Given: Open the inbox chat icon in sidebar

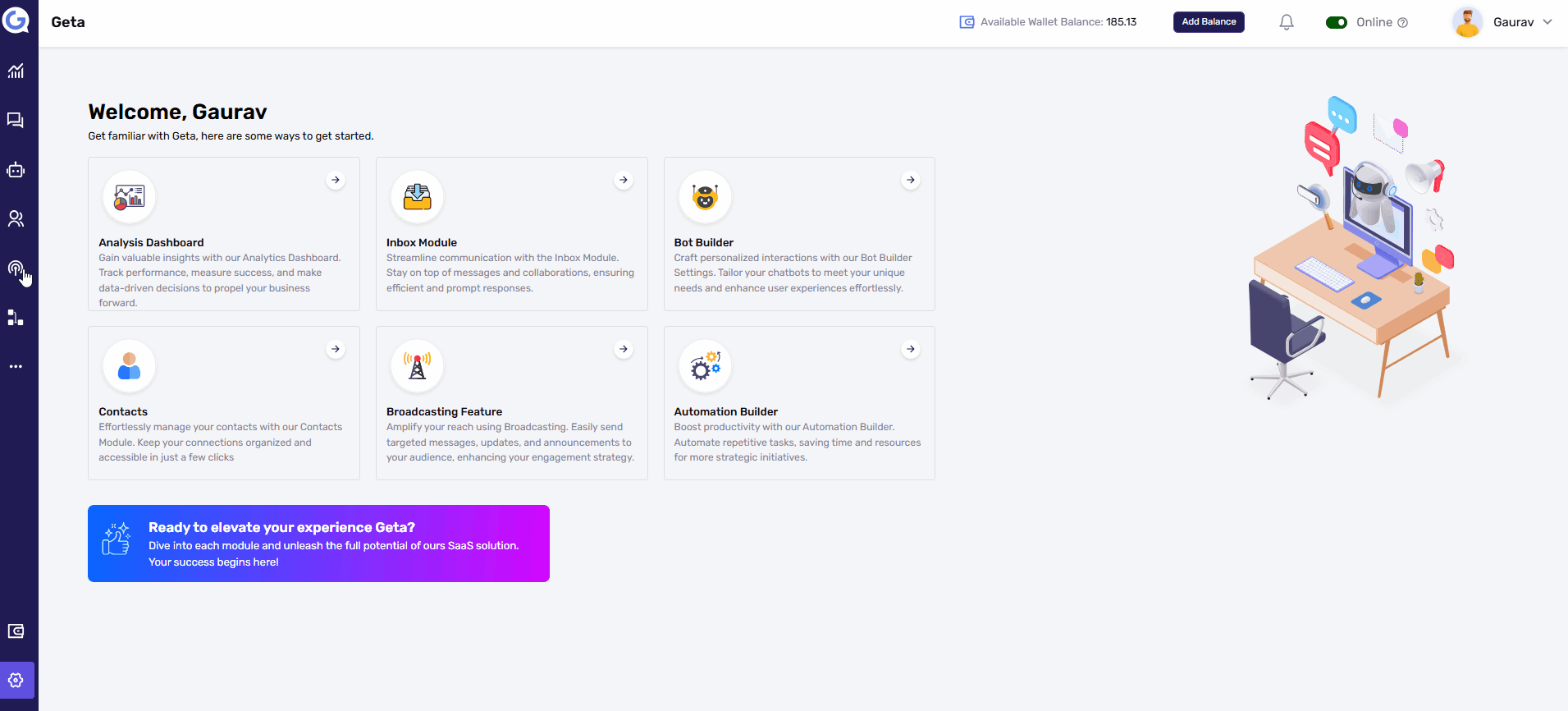Looking at the screenshot, I should coord(16,121).
